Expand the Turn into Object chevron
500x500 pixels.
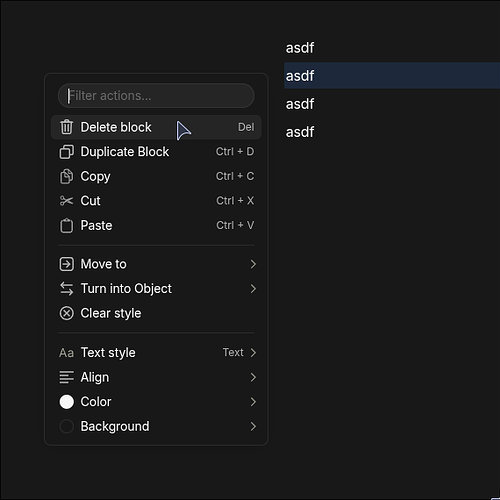click(253, 289)
